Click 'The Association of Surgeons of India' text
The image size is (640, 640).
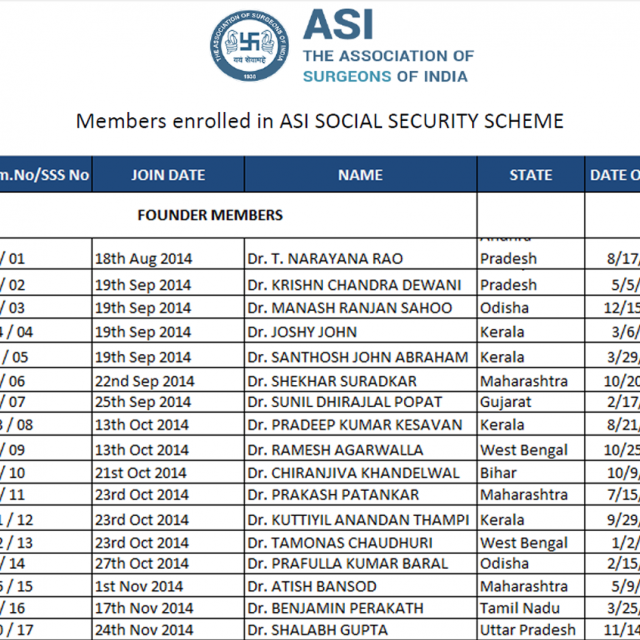click(x=388, y=66)
